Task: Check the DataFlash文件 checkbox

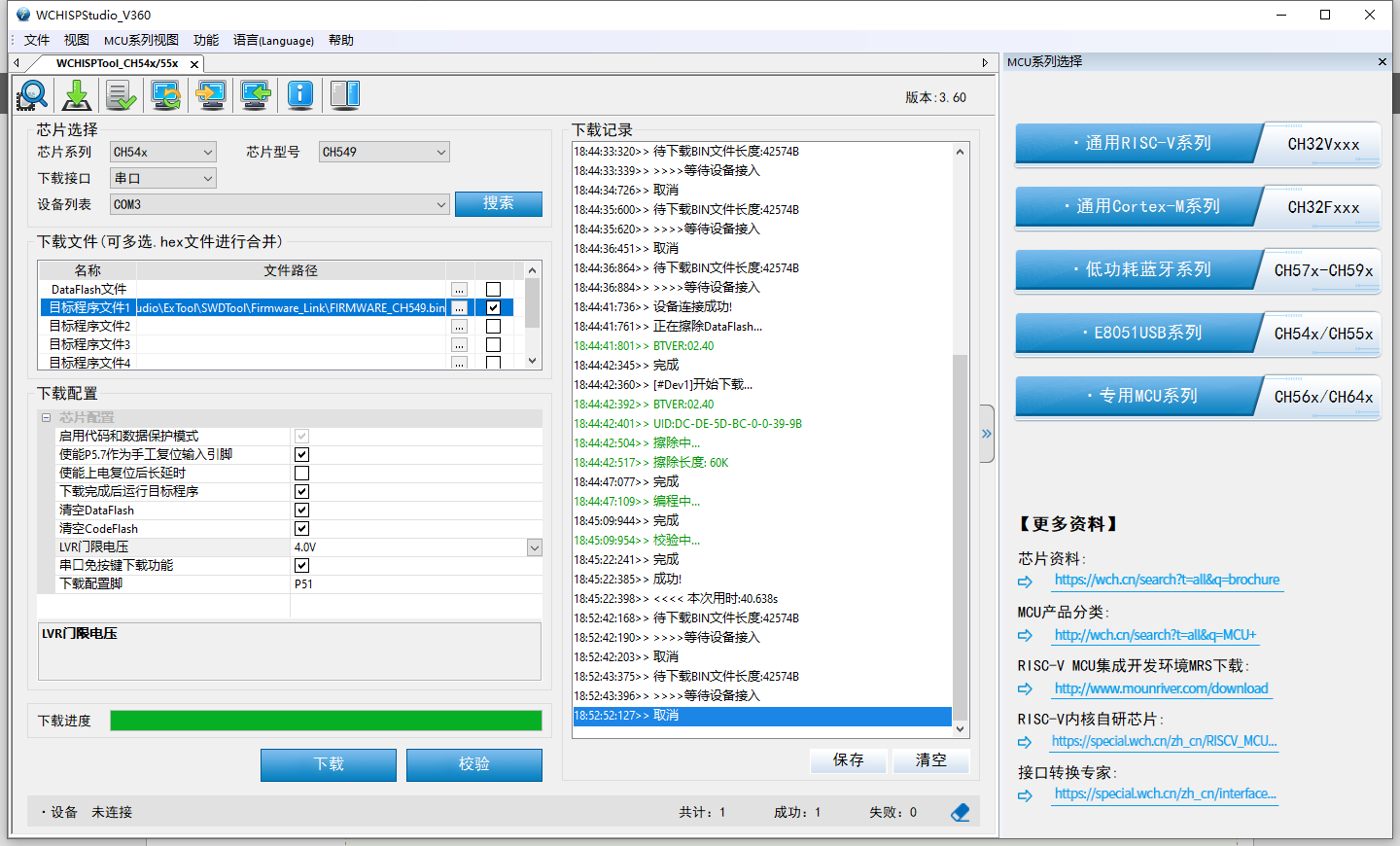Action: click(493, 290)
